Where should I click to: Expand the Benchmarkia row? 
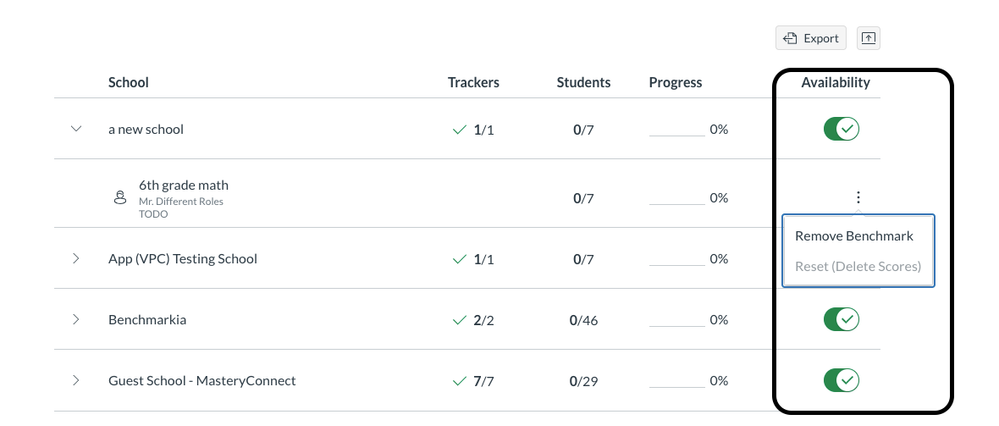(x=76, y=320)
